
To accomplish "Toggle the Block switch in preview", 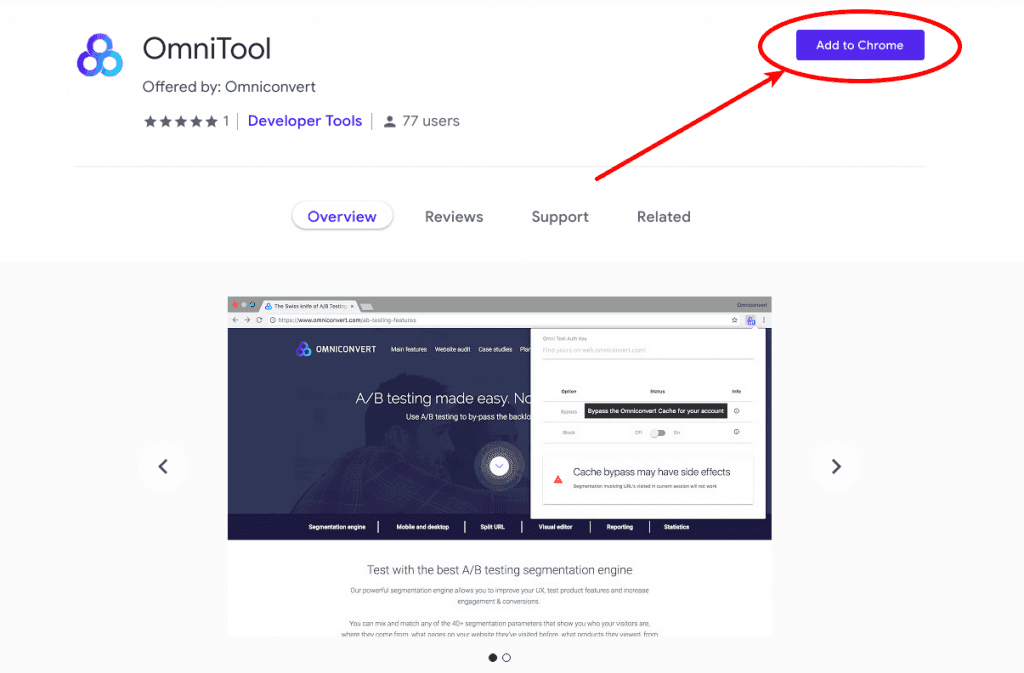I will coord(657,433).
